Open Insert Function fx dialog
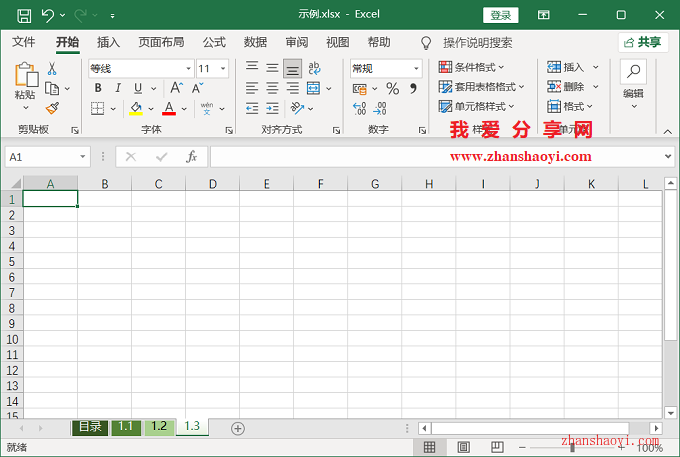The image size is (680, 457). coord(191,157)
